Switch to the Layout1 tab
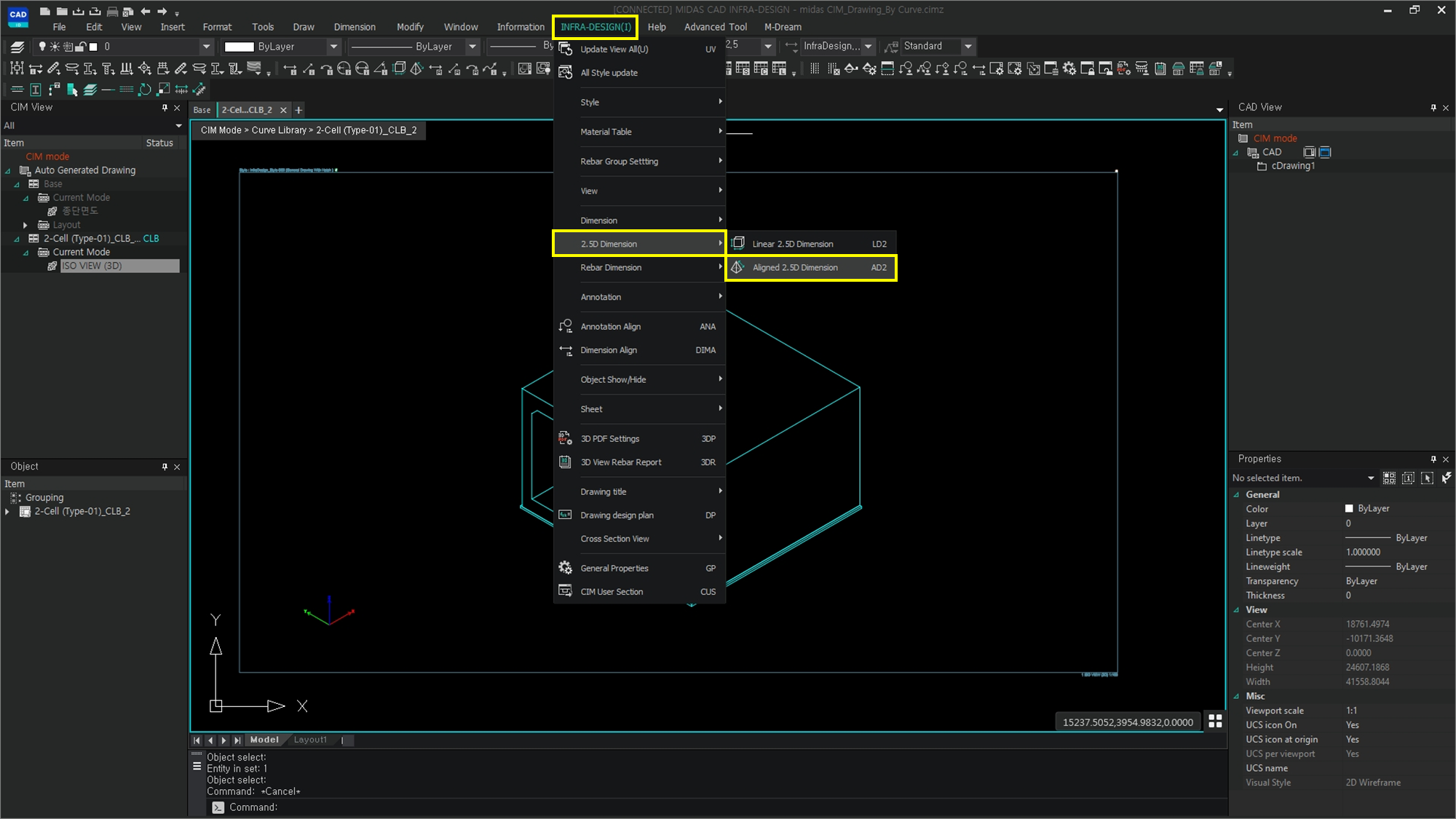The height and width of the screenshot is (819, 1456). (310, 740)
